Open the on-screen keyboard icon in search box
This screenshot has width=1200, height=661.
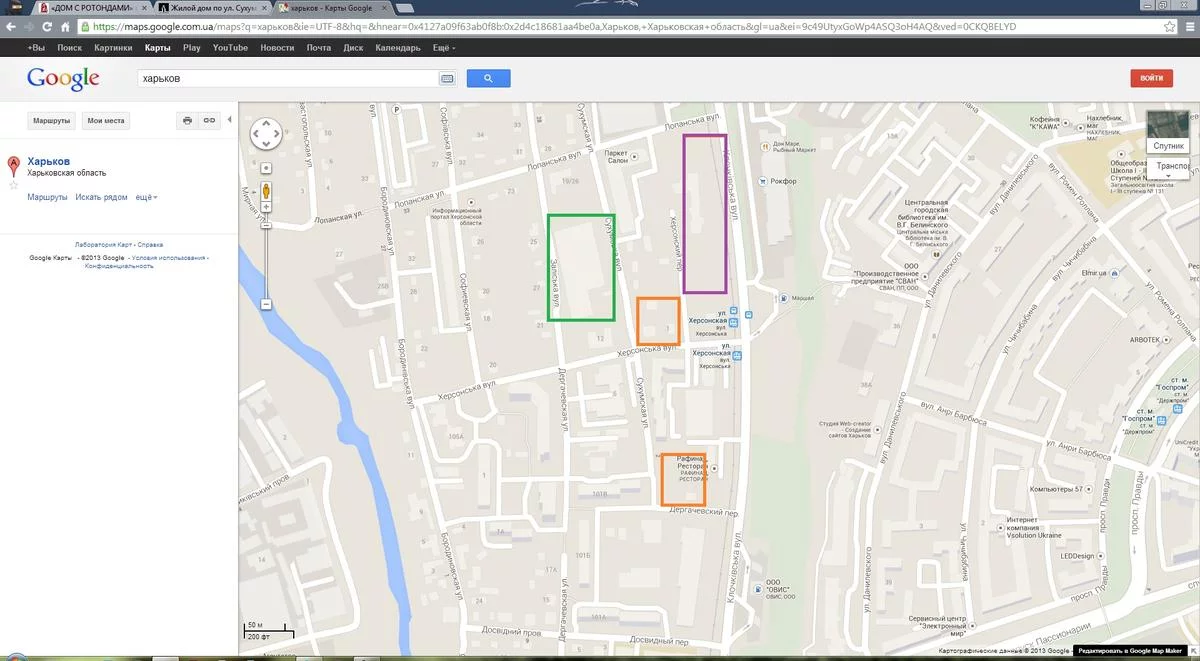click(x=446, y=78)
